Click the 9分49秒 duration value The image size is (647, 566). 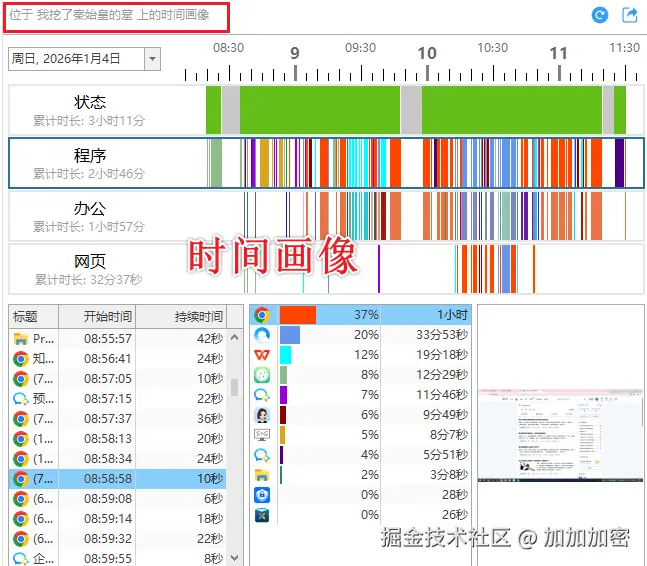445,415
